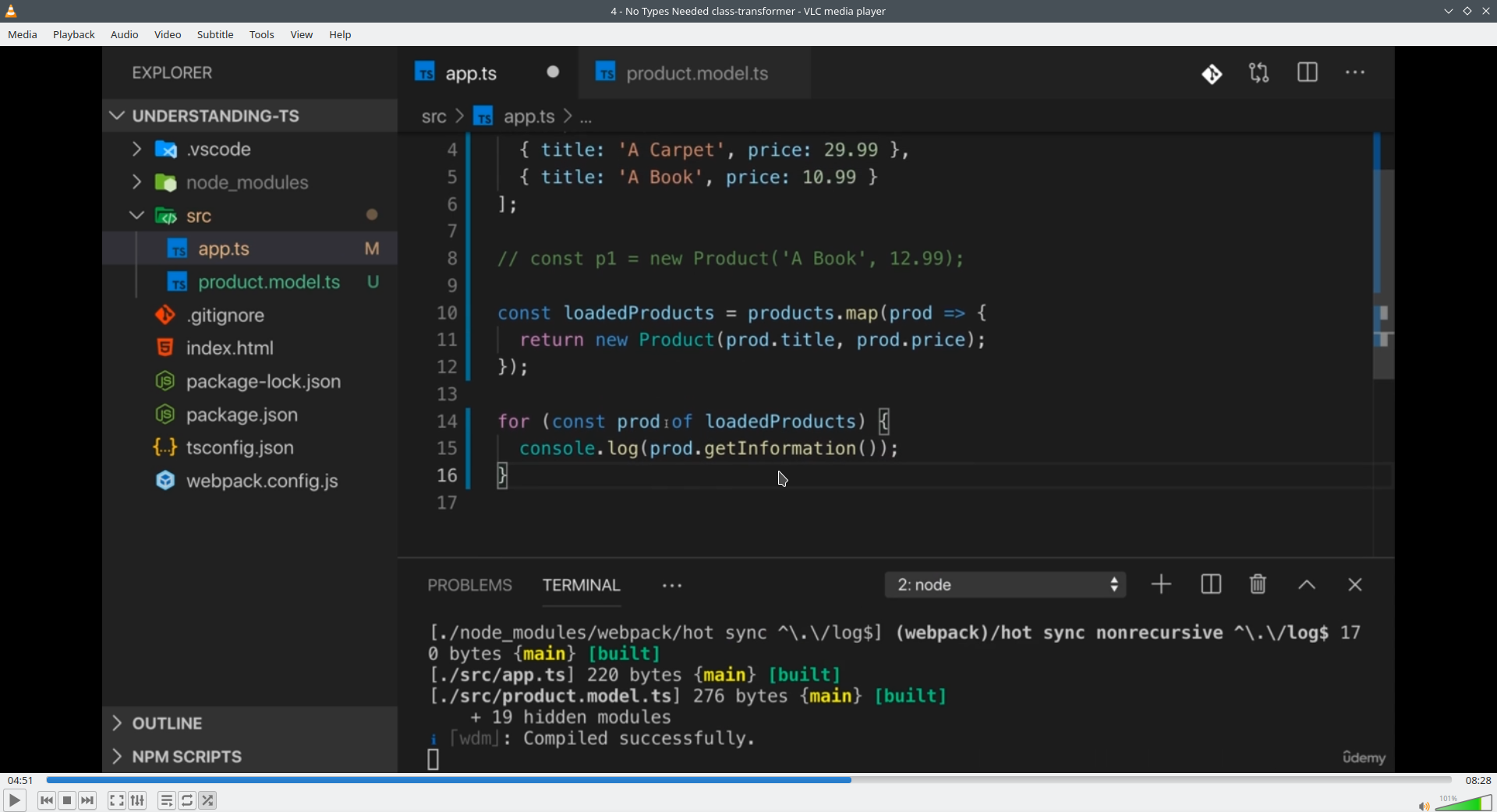Expand the OUTLINE section
Image resolution: width=1497 pixels, height=812 pixels.
coord(249,723)
